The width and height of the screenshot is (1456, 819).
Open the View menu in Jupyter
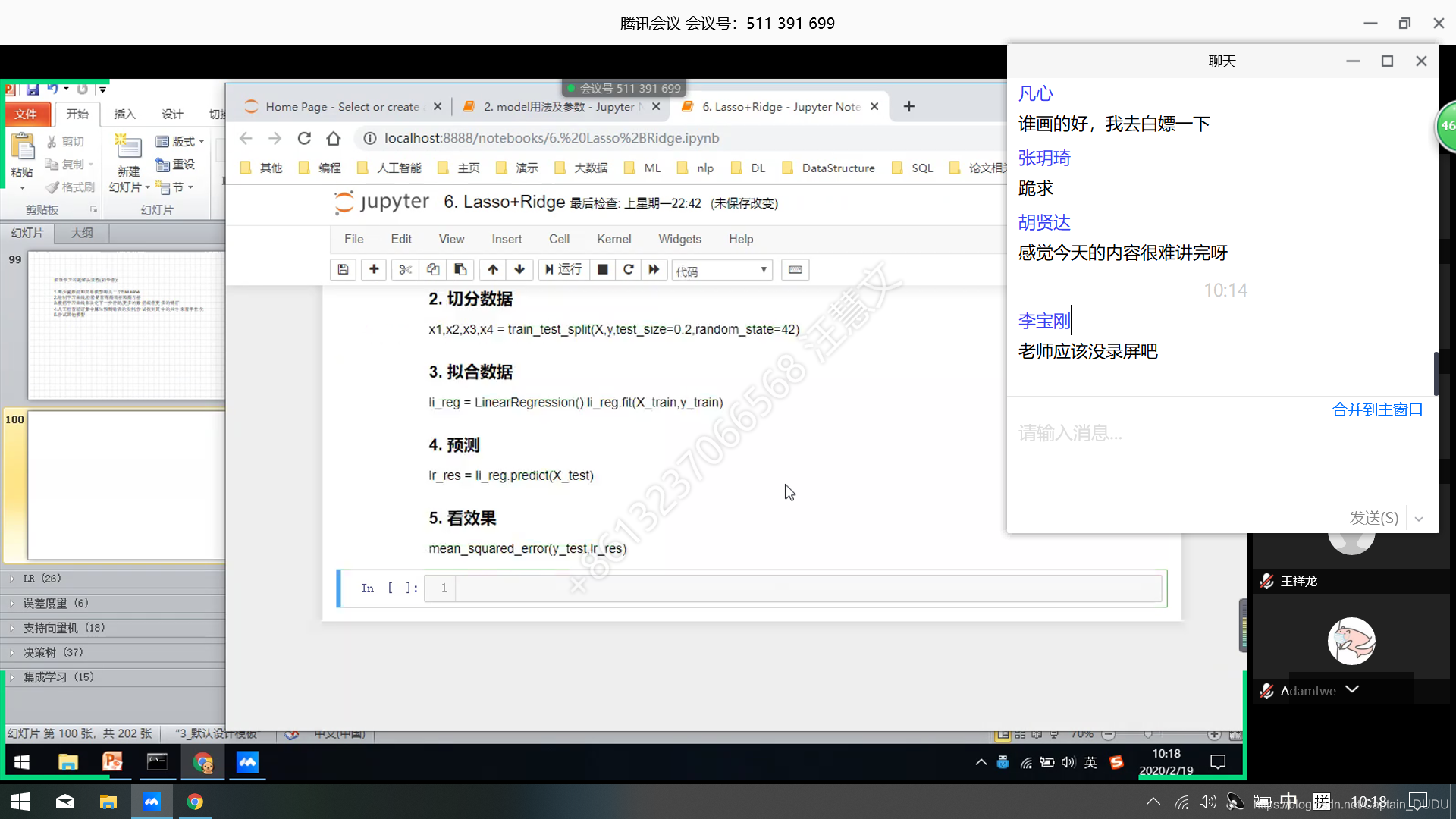click(451, 239)
